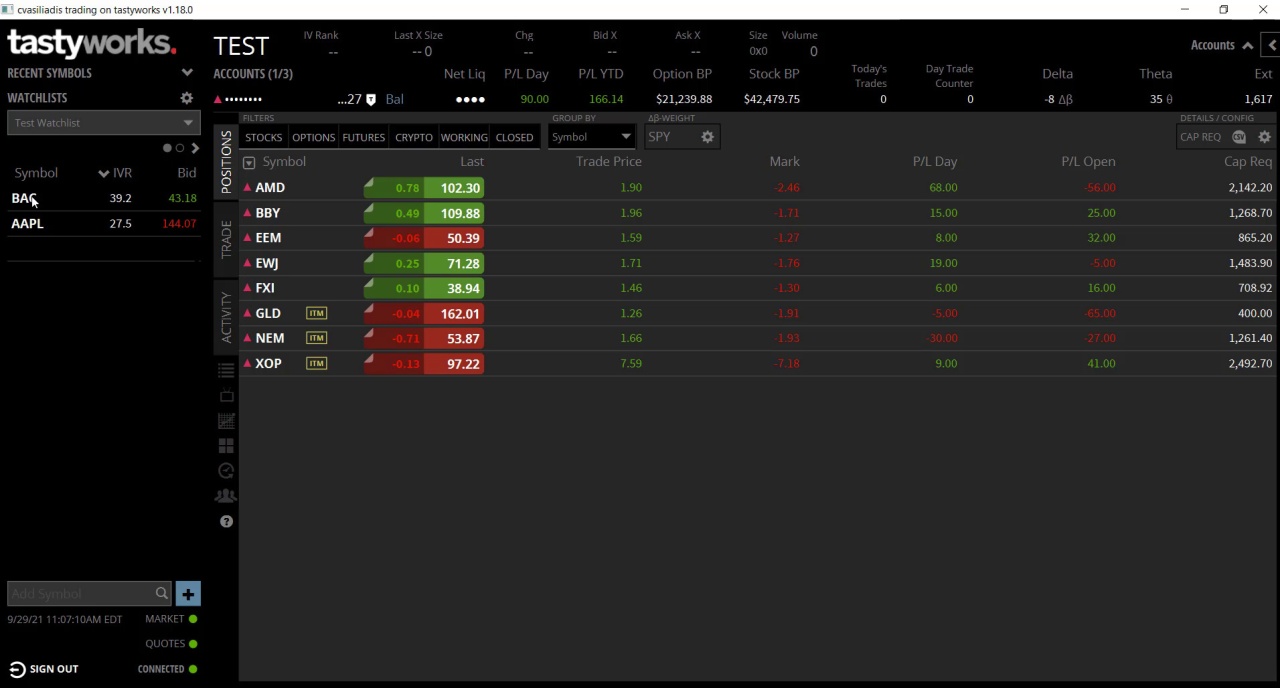Switch to the Activity tab

(226, 317)
